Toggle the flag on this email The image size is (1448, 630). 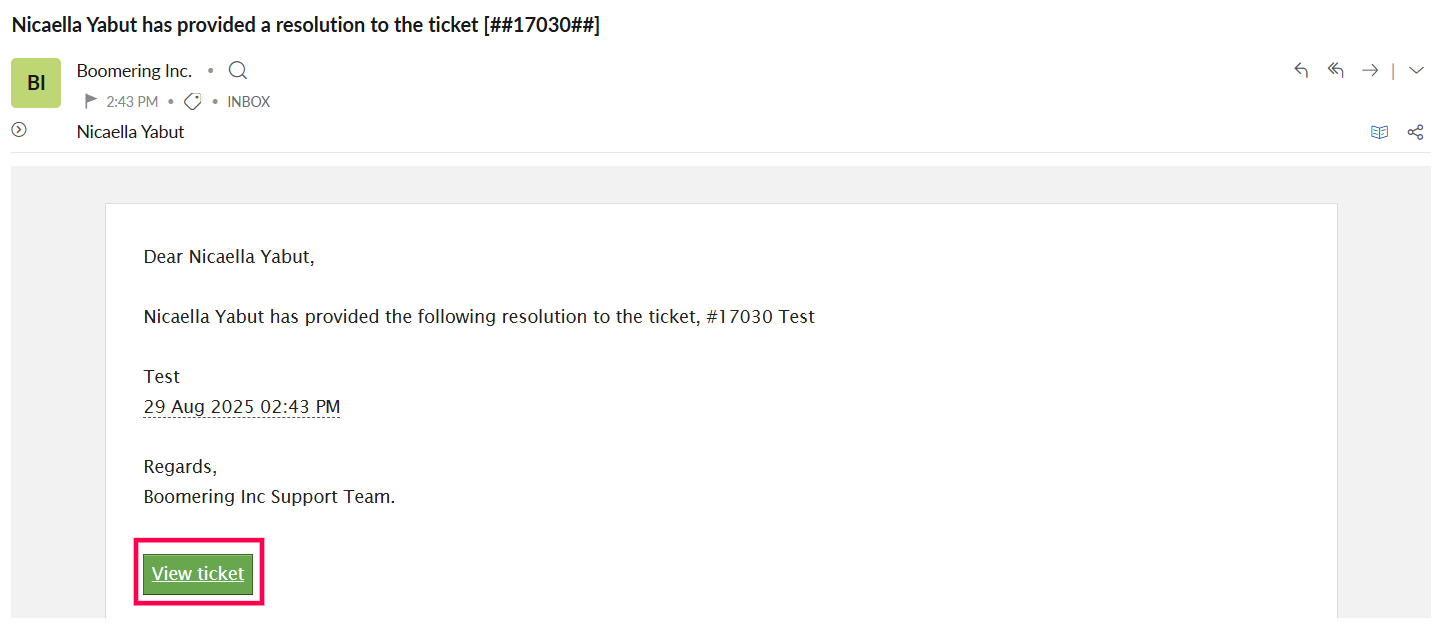[x=91, y=102]
